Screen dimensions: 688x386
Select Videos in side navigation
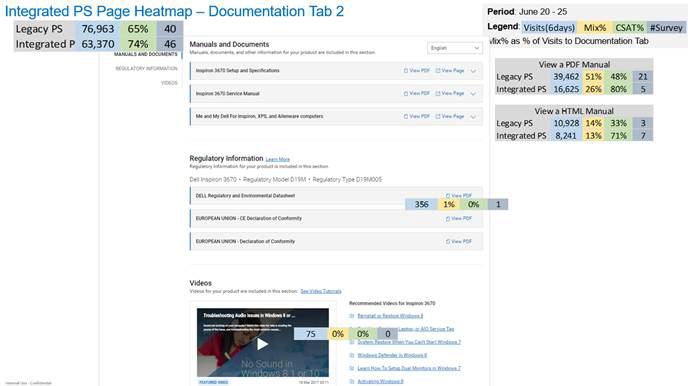click(x=169, y=82)
